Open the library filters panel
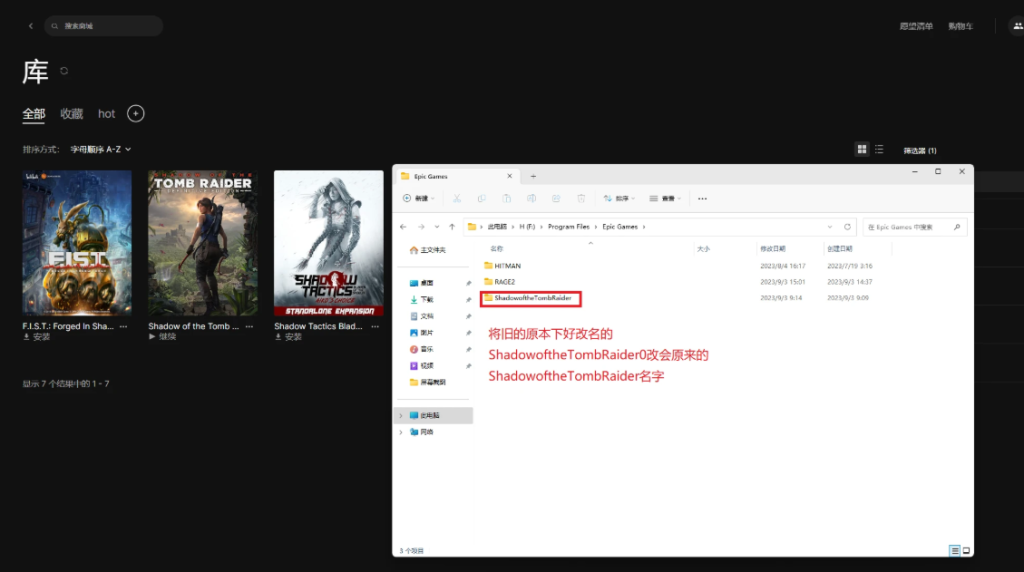 coord(920,150)
